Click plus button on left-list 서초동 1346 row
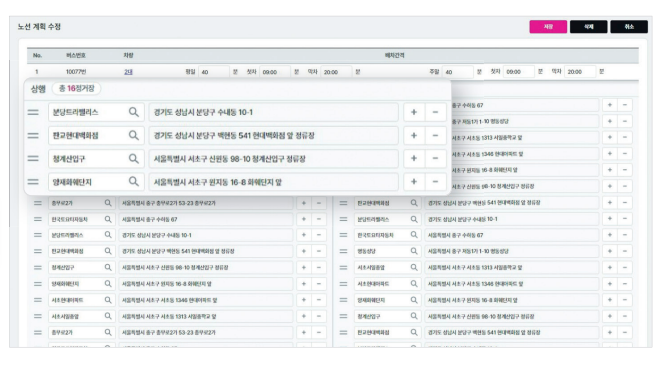Screen dimensions: 672x370 pyautogui.click(x=304, y=300)
